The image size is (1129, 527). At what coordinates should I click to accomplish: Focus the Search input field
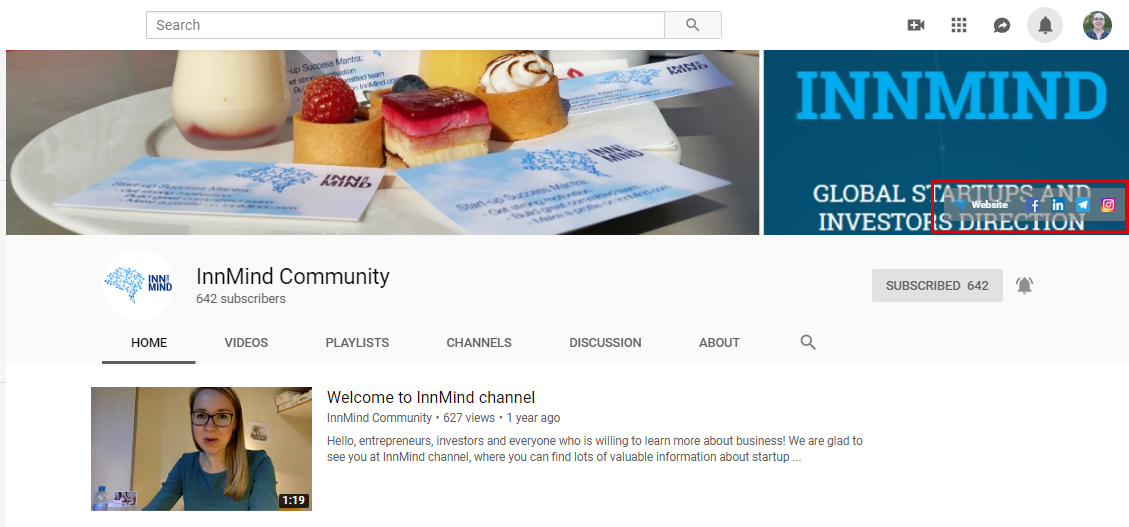click(405, 25)
